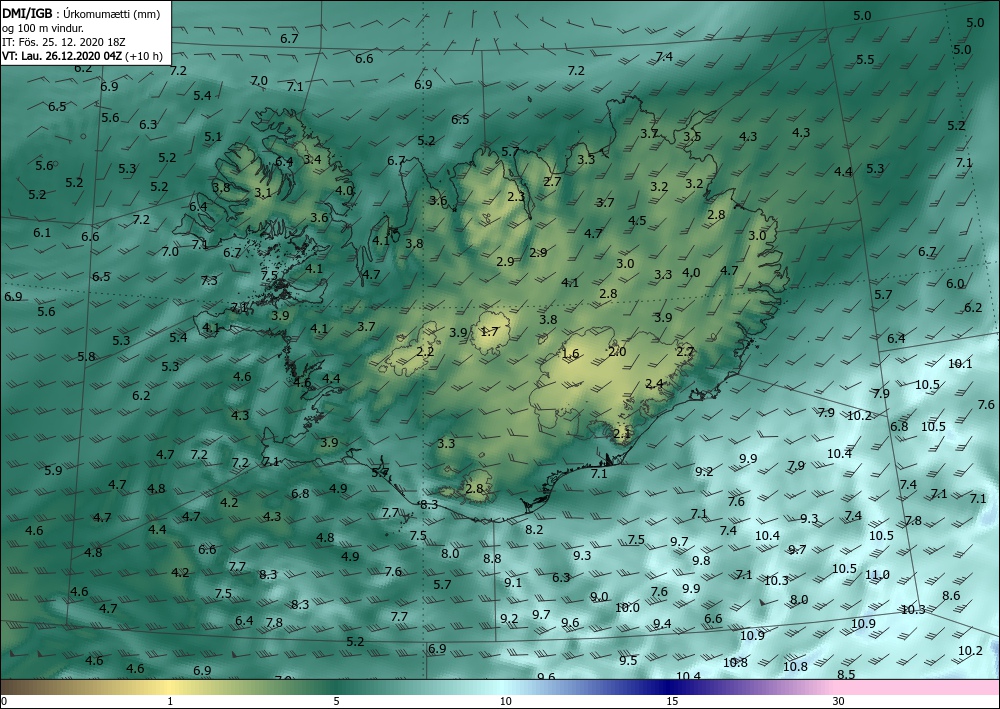This screenshot has height=709, width=1000.
Task: Click the '2.2' value on the map
Action: tap(425, 351)
